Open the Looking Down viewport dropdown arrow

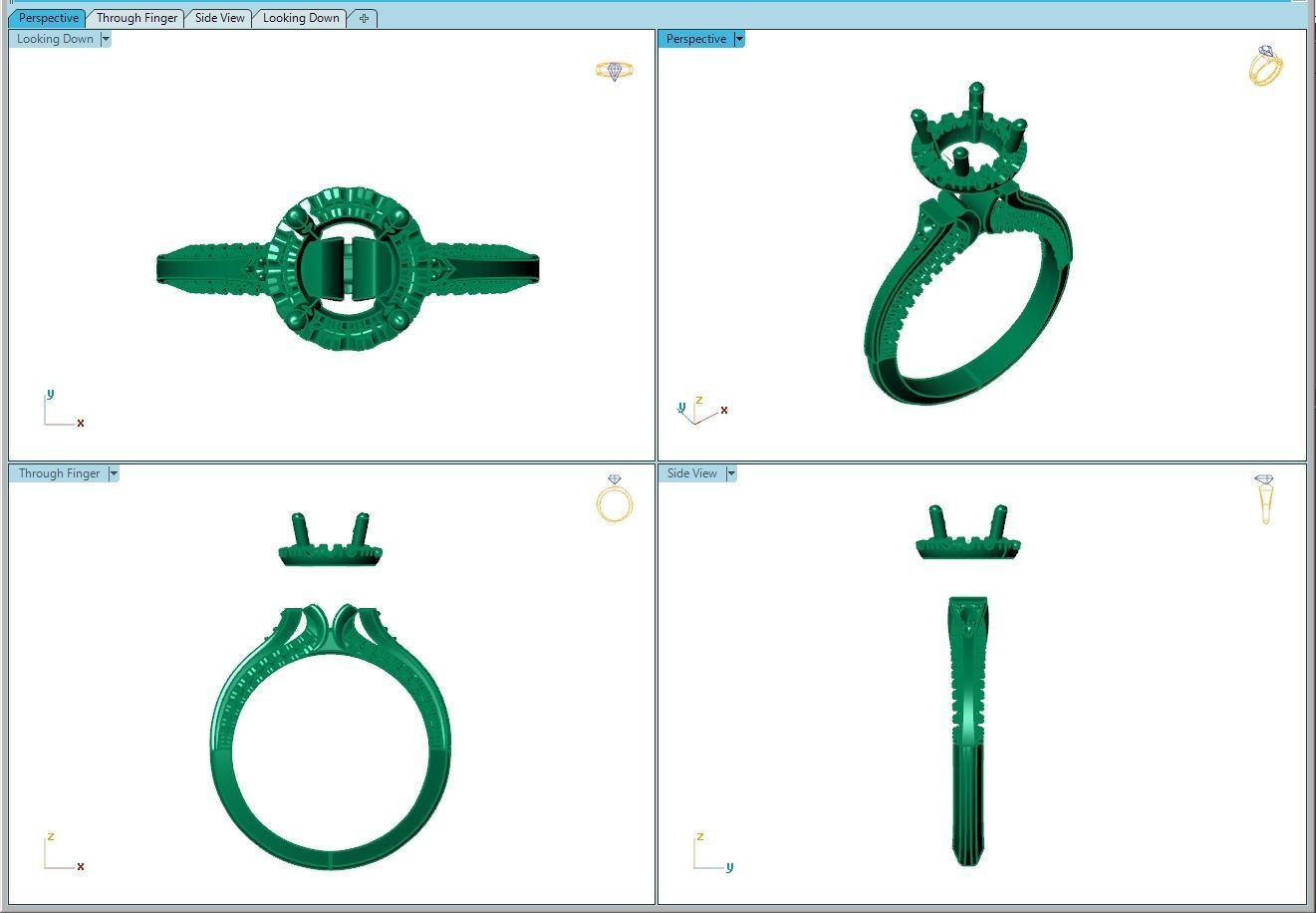106,39
